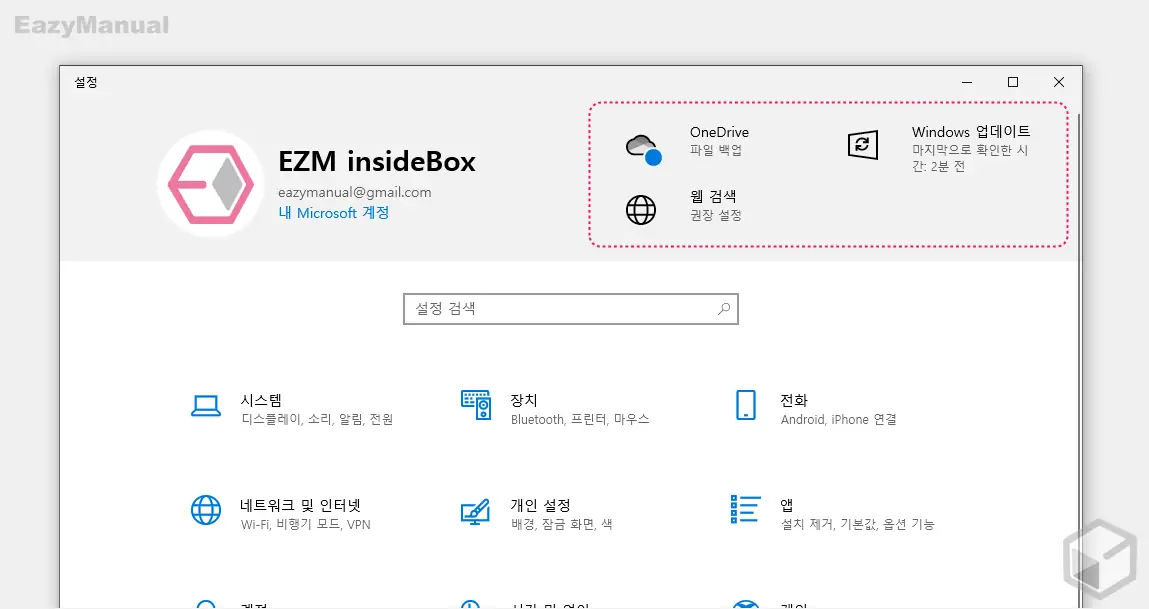Open the 장치 keyboard and speaker icon
The width and height of the screenshot is (1149, 609).
pyautogui.click(x=476, y=405)
